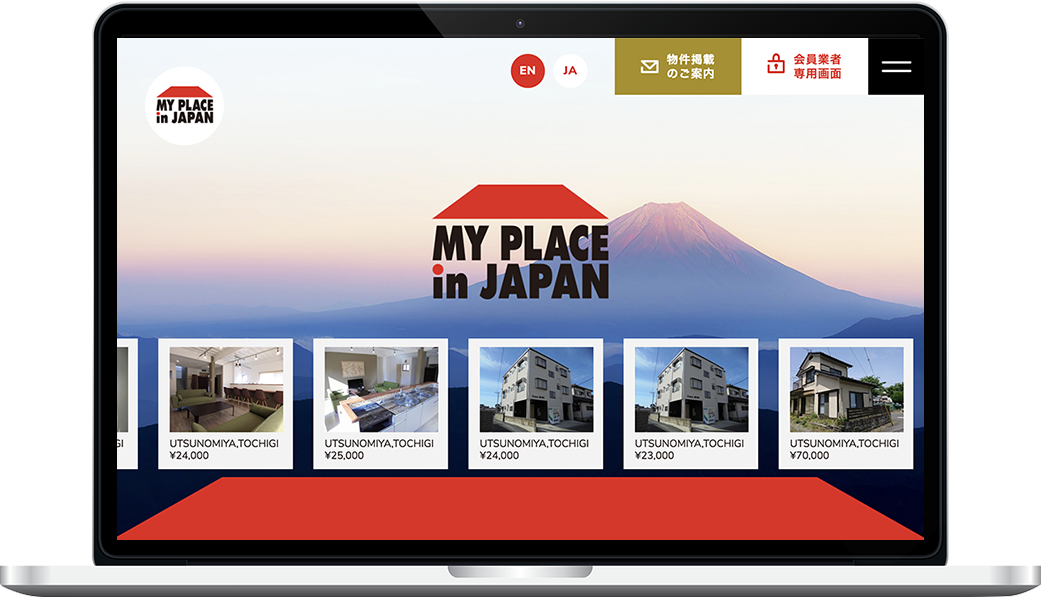Open the kitchen listing photo
This screenshot has width=1041, height=597.
tap(381, 389)
